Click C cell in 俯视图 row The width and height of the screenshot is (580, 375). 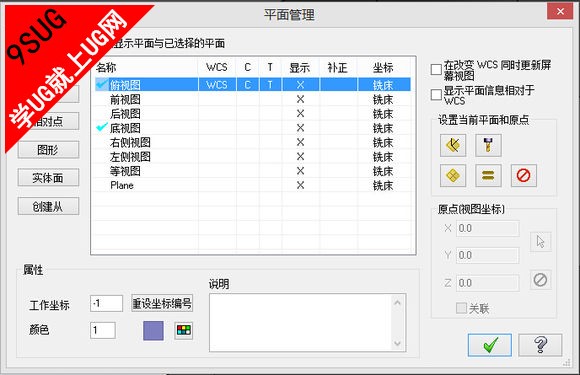248,85
